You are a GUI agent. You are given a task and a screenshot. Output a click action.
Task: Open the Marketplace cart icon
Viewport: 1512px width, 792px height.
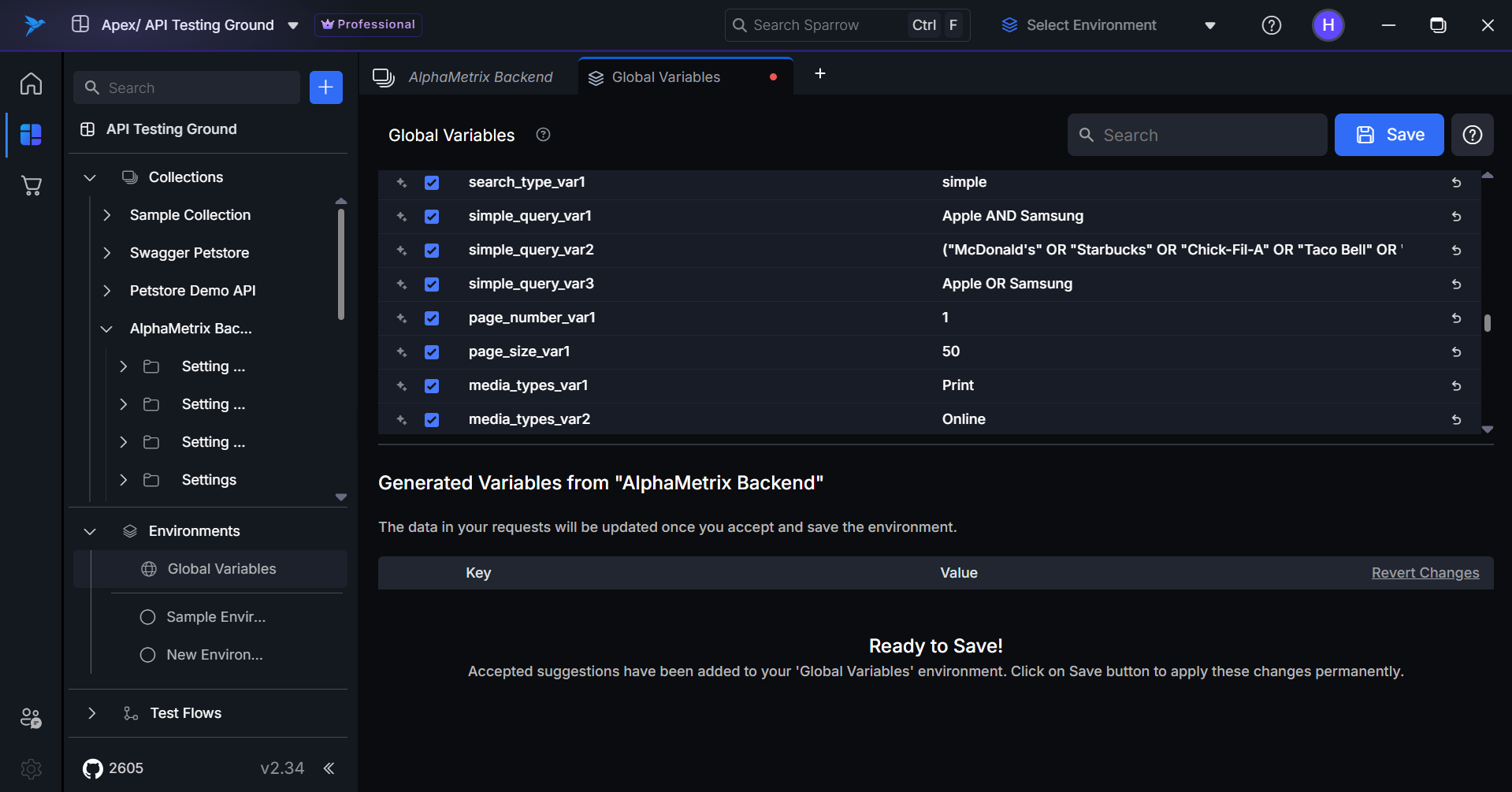[31, 186]
